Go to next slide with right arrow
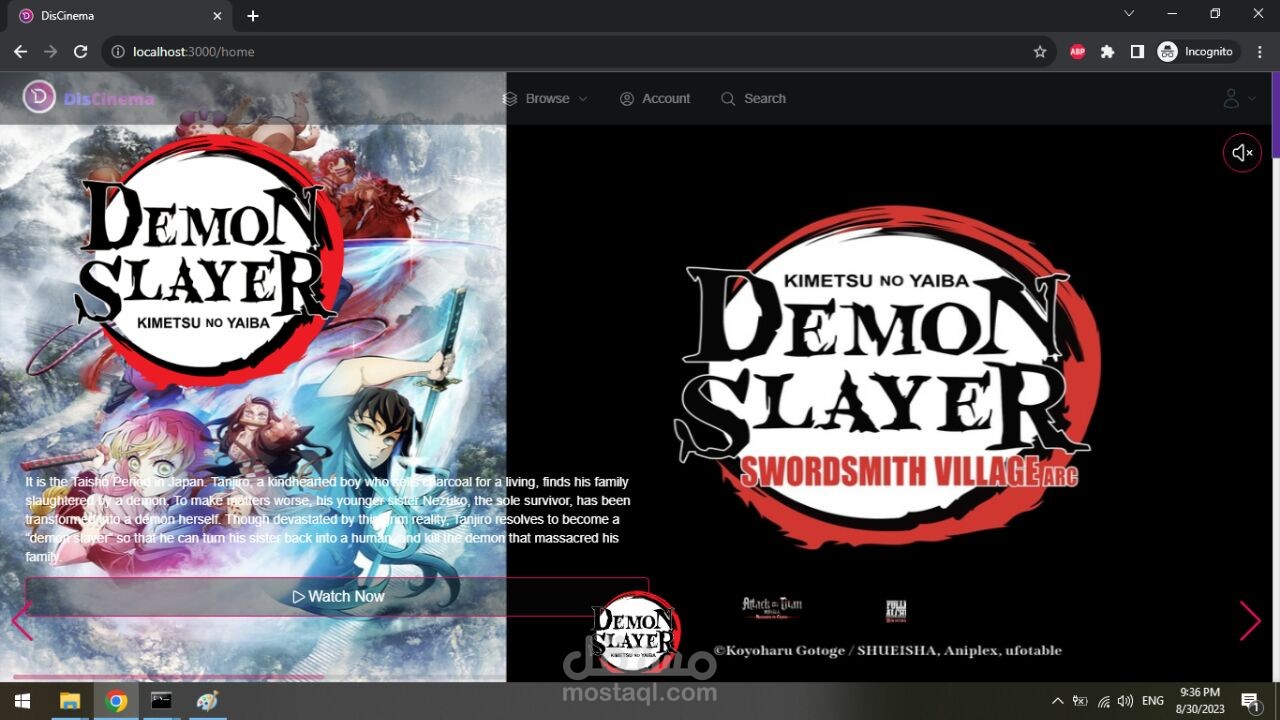The image size is (1280, 720). [x=1250, y=621]
